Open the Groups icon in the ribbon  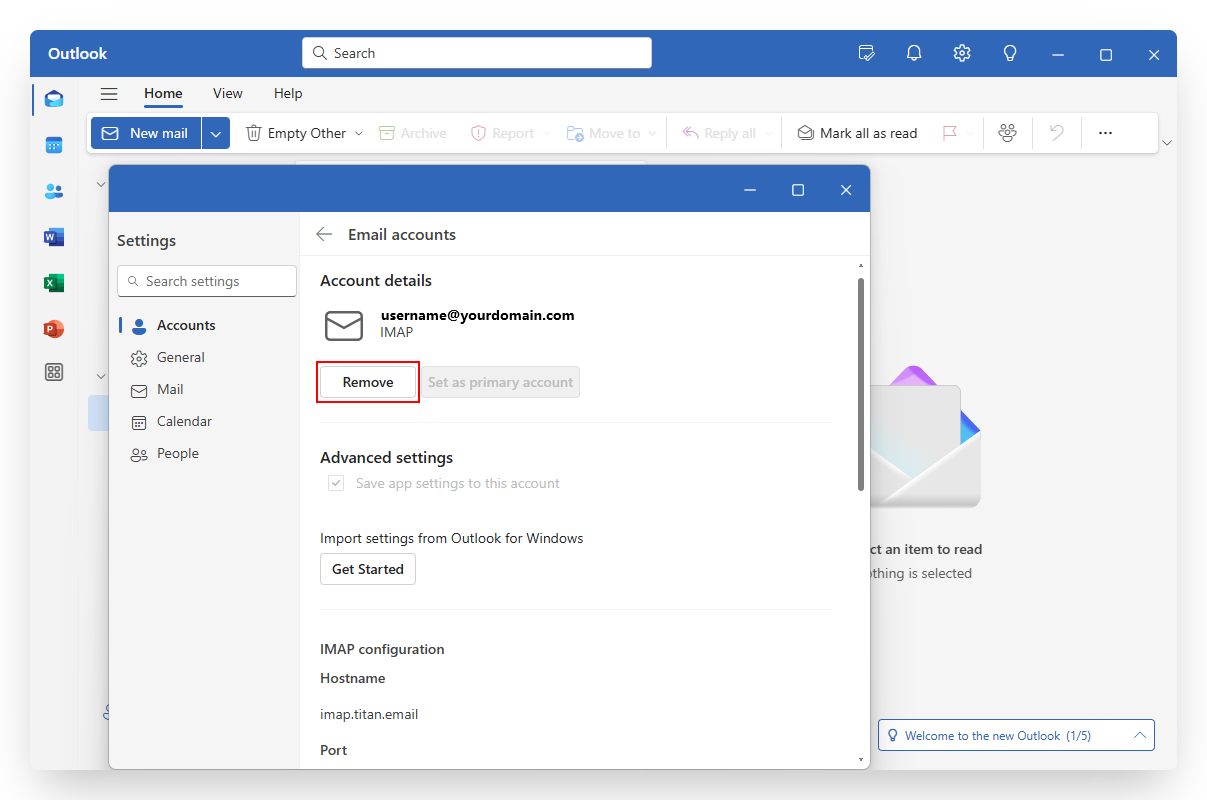coord(1007,133)
